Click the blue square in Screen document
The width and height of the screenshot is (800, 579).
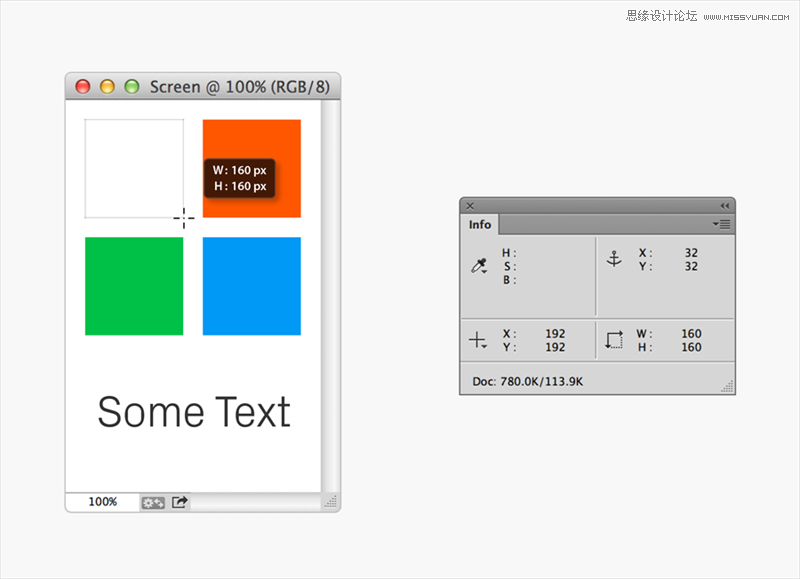(252, 286)
